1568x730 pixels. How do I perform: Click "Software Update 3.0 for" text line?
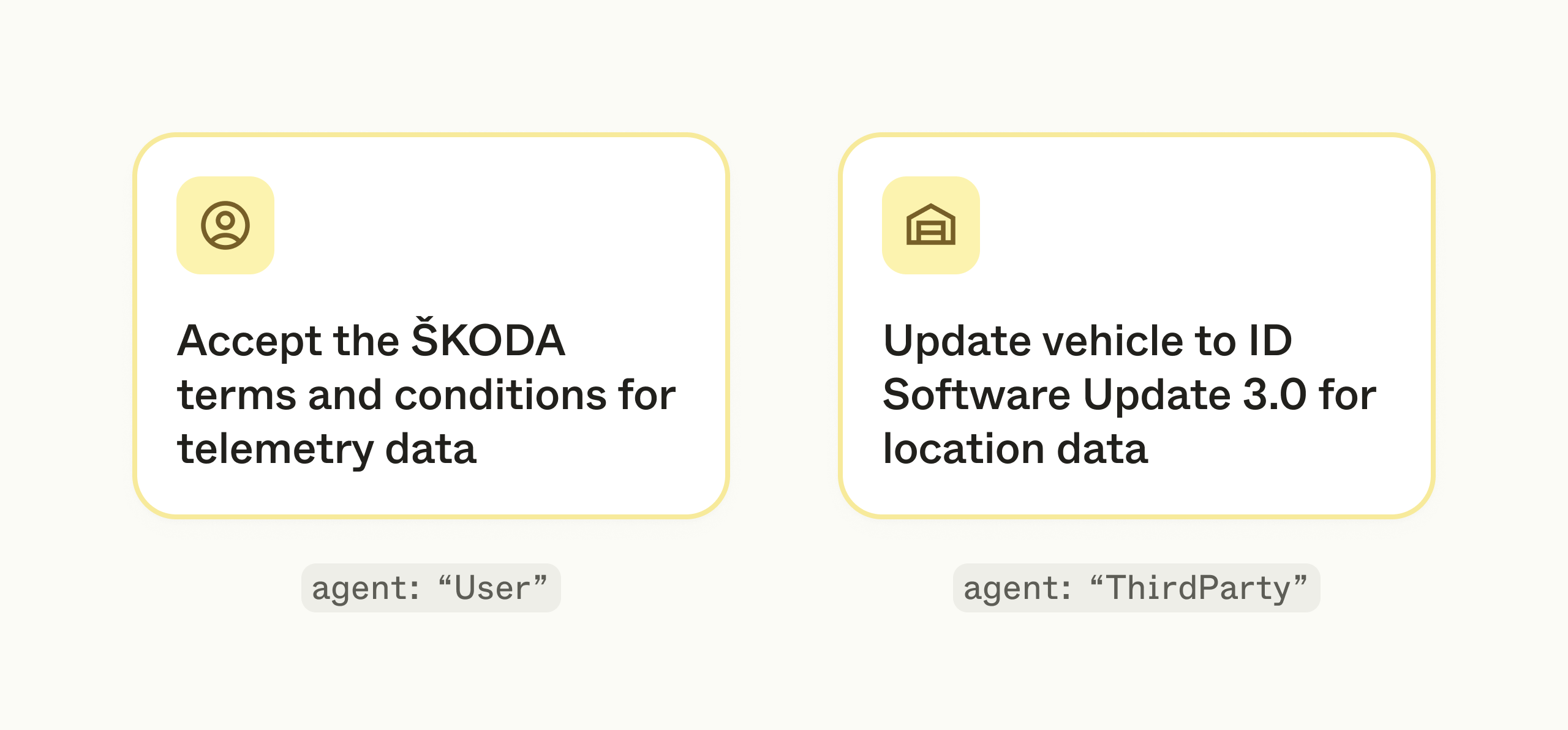[1129, 394]
